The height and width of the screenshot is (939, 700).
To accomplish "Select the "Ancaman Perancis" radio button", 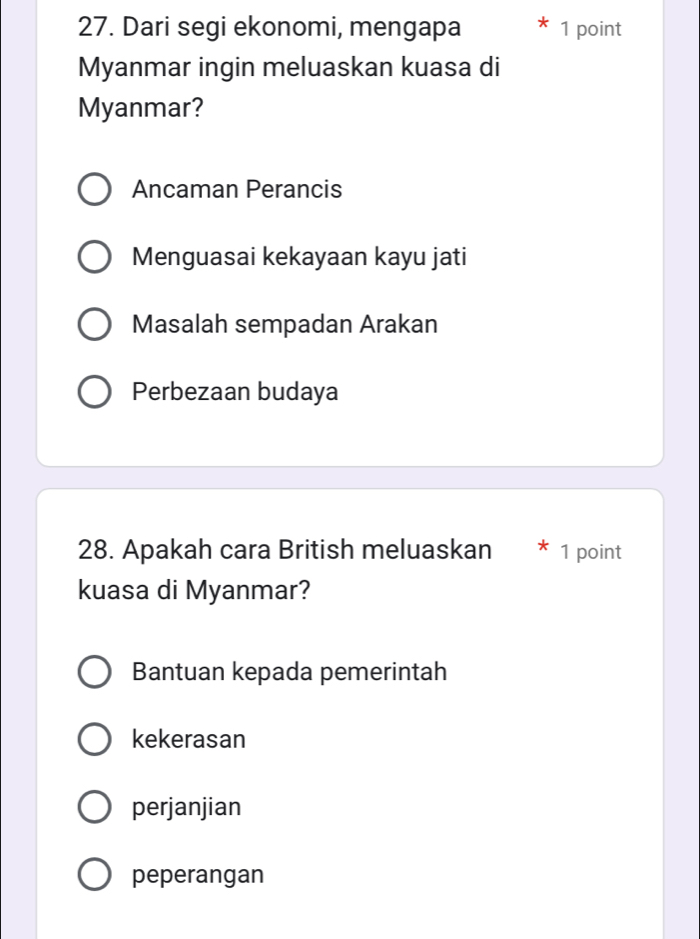I will [95, 189].
